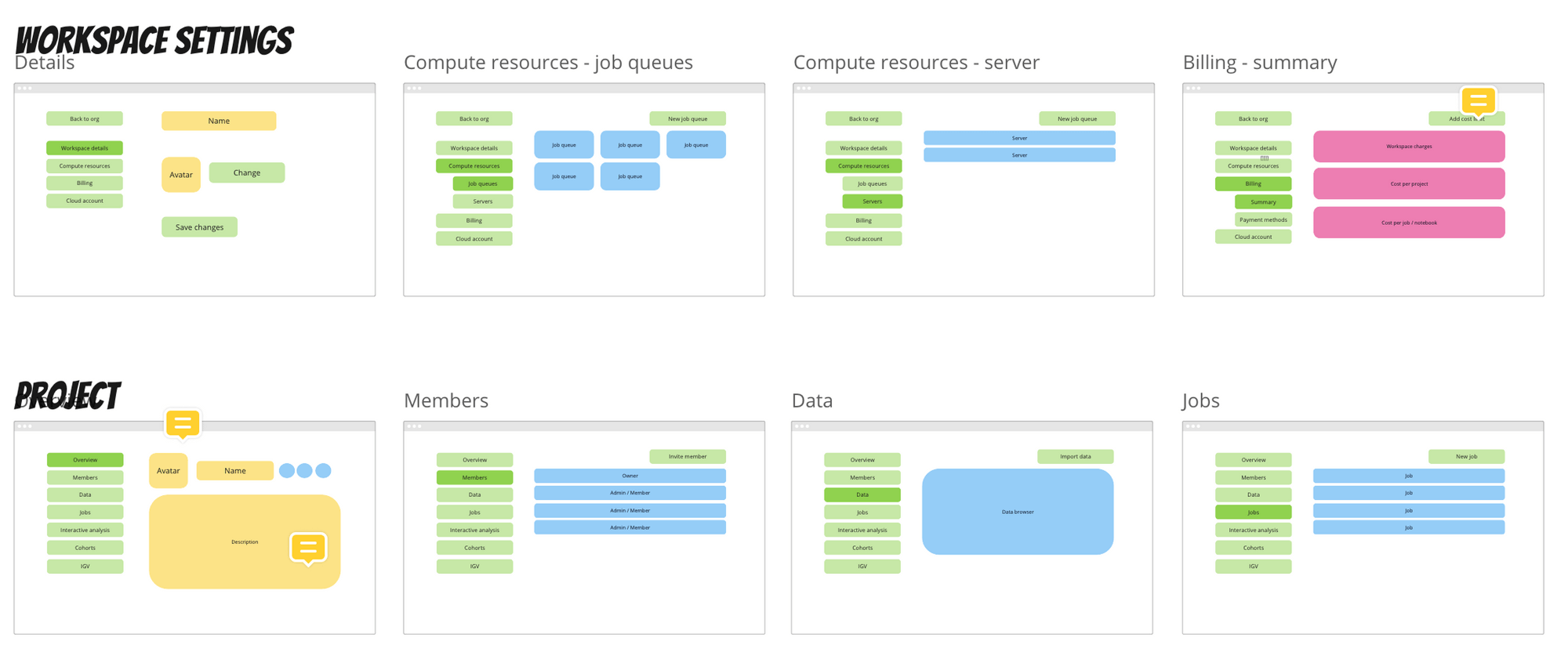Image resolution: width=1568 pixels, height=670 pixels.
Task: Open the comment bubble on Billing summary frame
Action: [1478, 101]
